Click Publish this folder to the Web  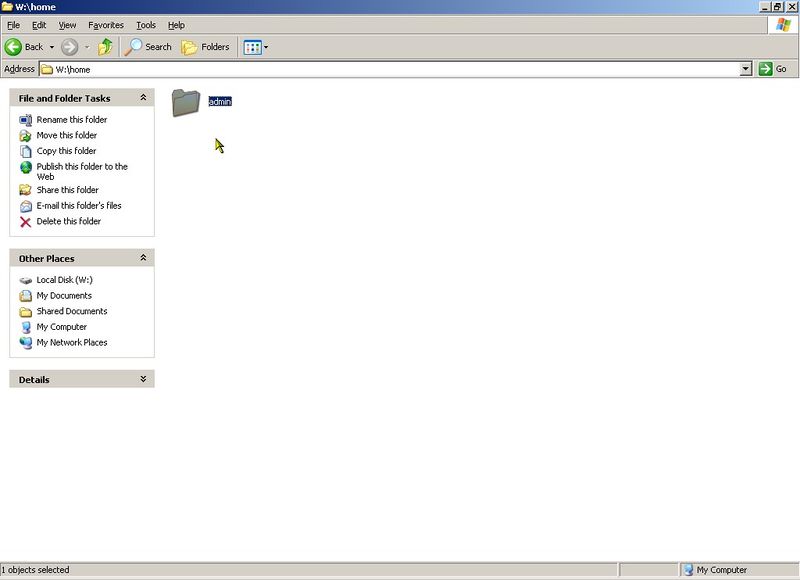(x=82, y=171)
